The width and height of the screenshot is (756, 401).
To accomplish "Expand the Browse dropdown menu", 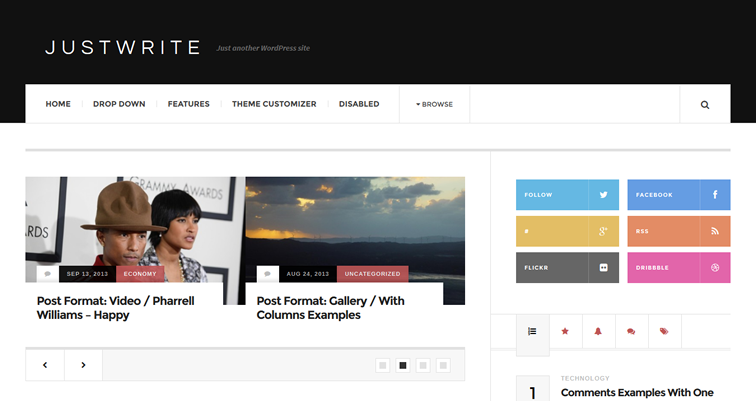I will coord(434,104).
